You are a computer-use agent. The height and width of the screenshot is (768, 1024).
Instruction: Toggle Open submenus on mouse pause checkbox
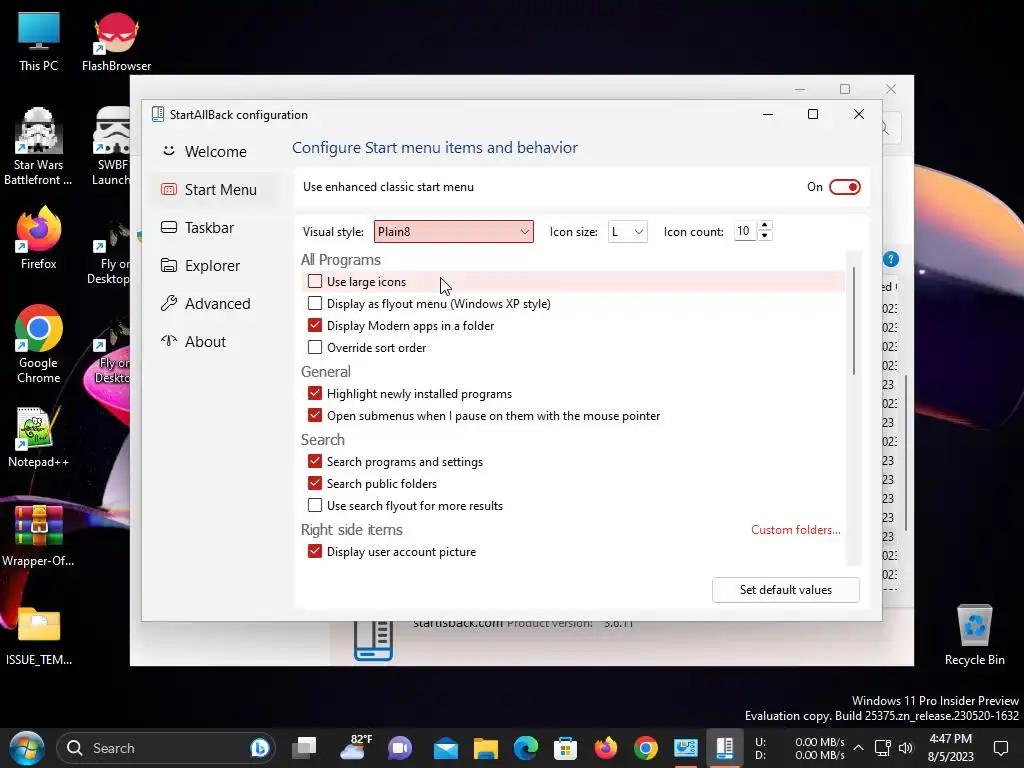point(315,415)
